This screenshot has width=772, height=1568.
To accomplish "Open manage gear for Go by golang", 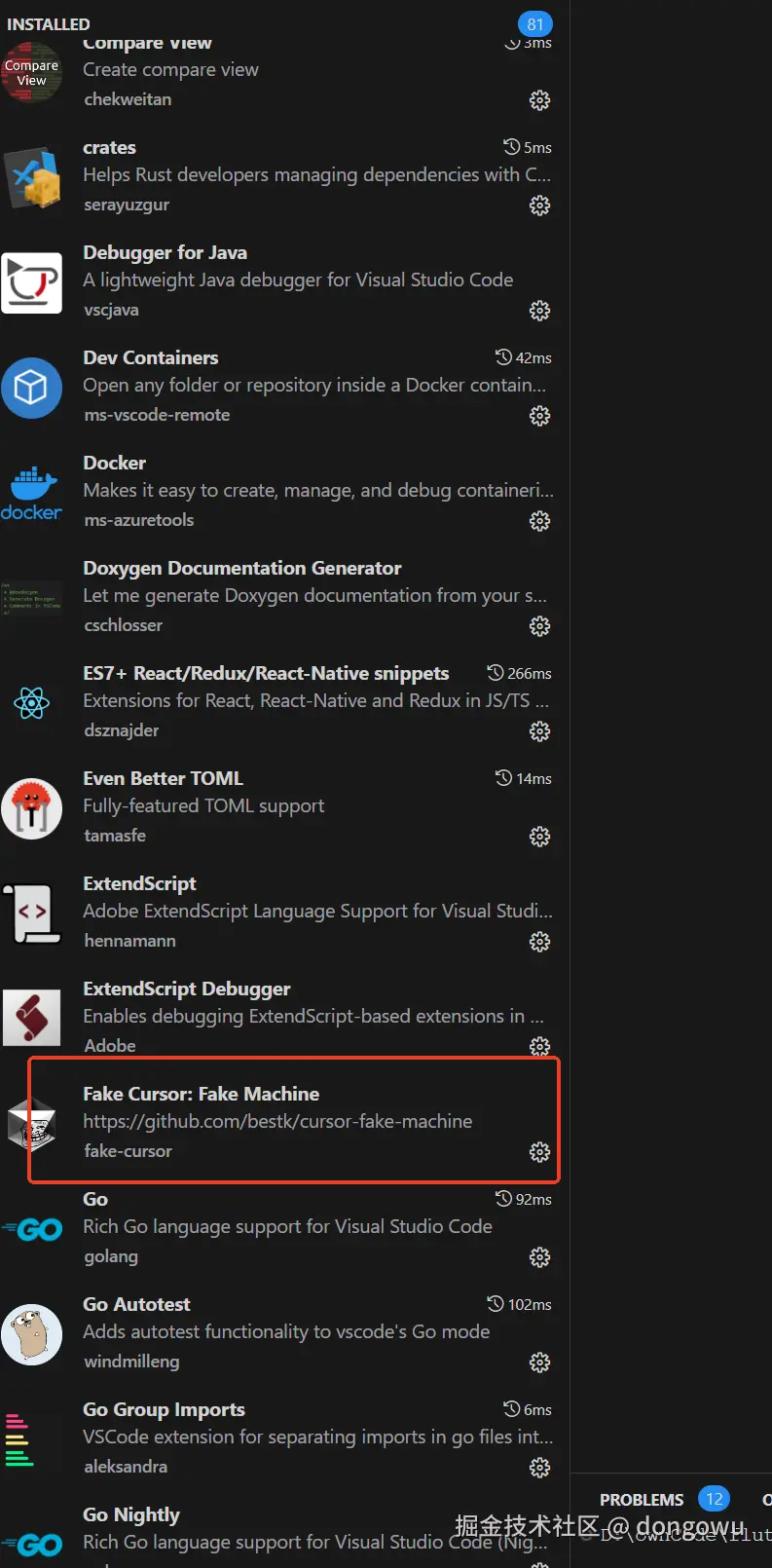I will (539, 1257).
